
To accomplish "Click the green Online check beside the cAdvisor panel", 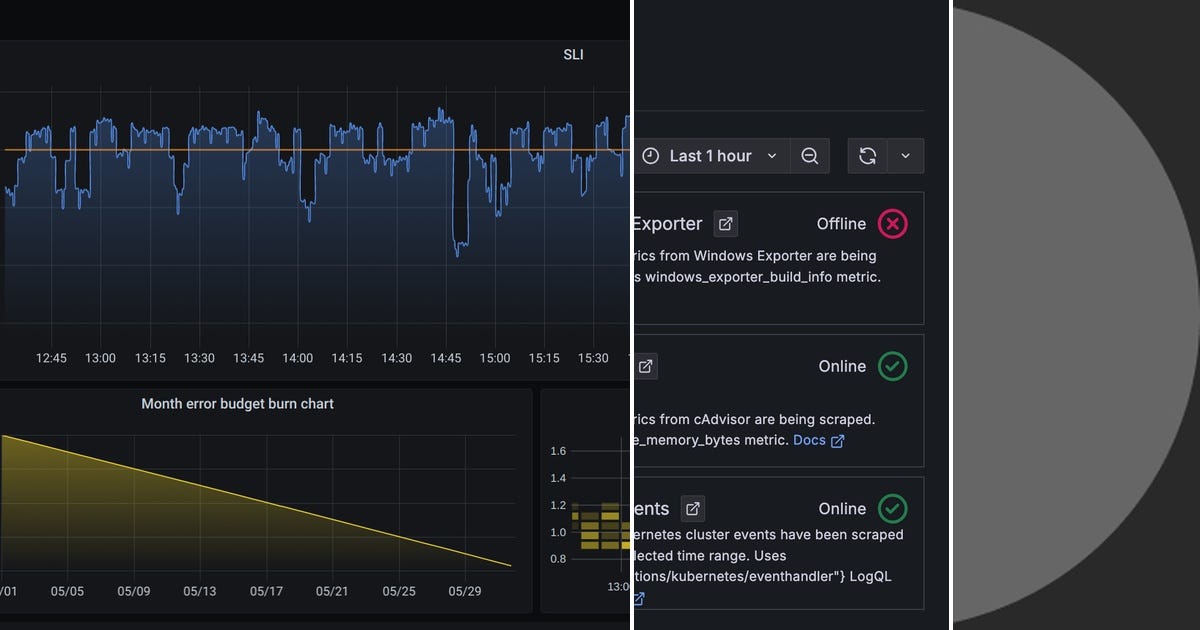I will [x=893, y=366].
